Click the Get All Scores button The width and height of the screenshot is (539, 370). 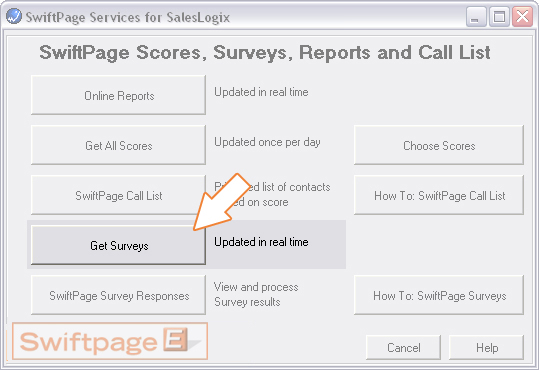click(x=119, y=145)
